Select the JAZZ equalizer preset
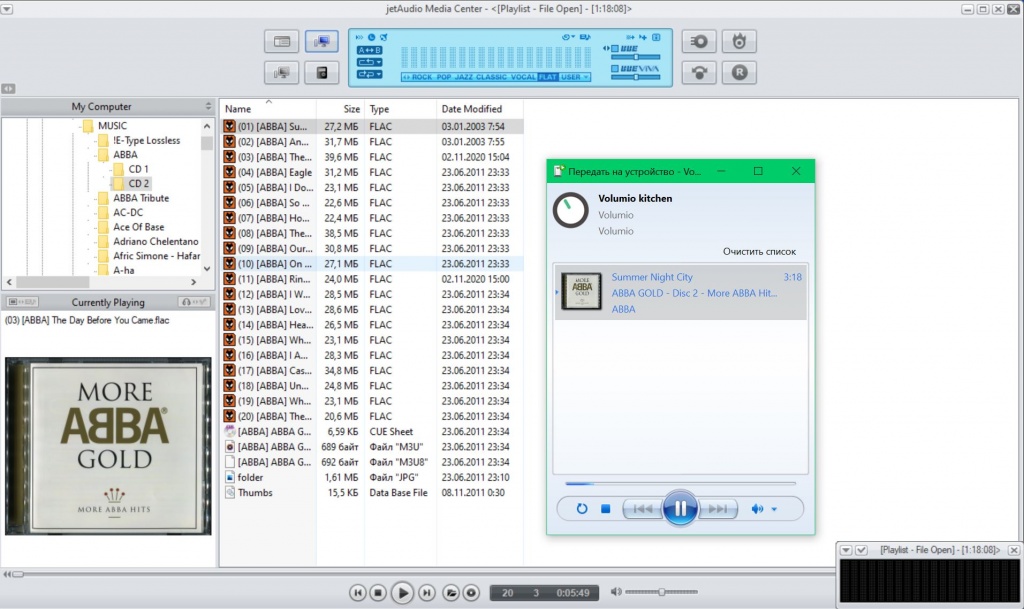The height and width of the screenshot is (609, 1024). point(464,77)
